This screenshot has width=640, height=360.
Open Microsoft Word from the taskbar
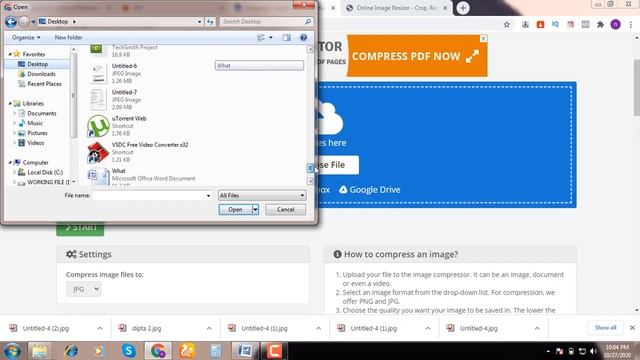(x=245, y=351)
